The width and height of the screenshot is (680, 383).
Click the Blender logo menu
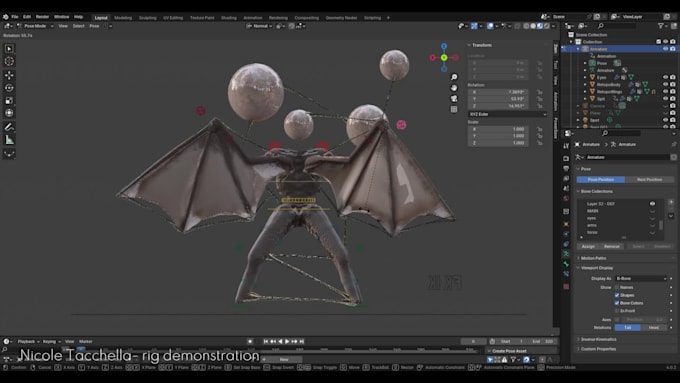pyautogui.click(x=5, y=17)
